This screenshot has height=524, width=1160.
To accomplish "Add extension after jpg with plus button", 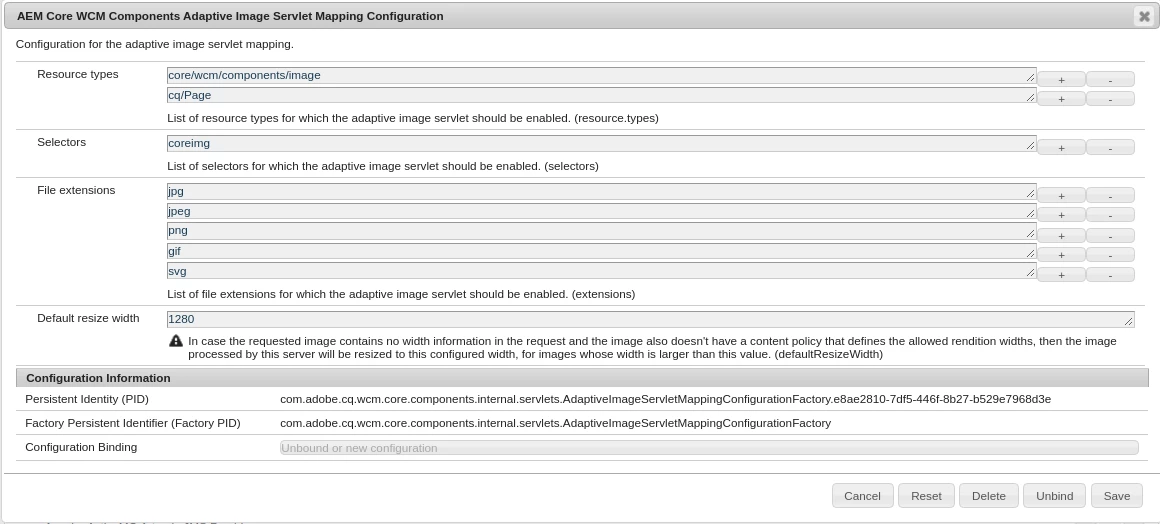I will [x=1061, y=195].
